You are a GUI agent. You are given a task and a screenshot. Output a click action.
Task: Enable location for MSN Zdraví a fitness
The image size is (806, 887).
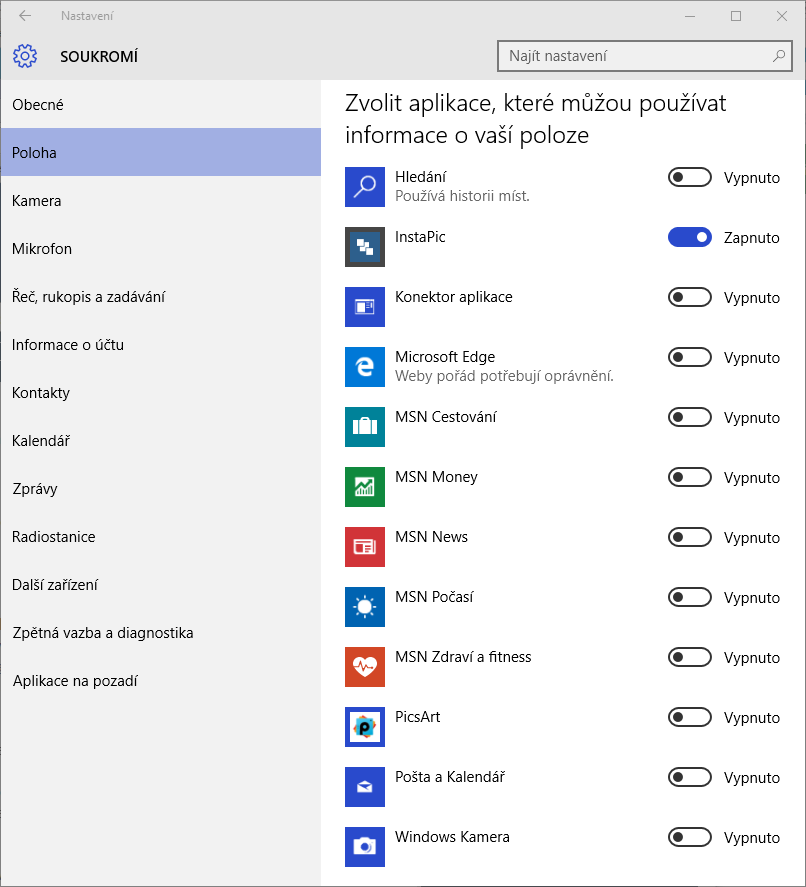click(x=689, y=657)
